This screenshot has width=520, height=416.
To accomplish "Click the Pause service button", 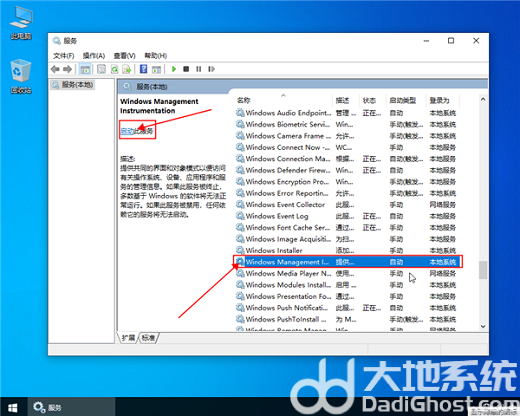I will (199, 69).
